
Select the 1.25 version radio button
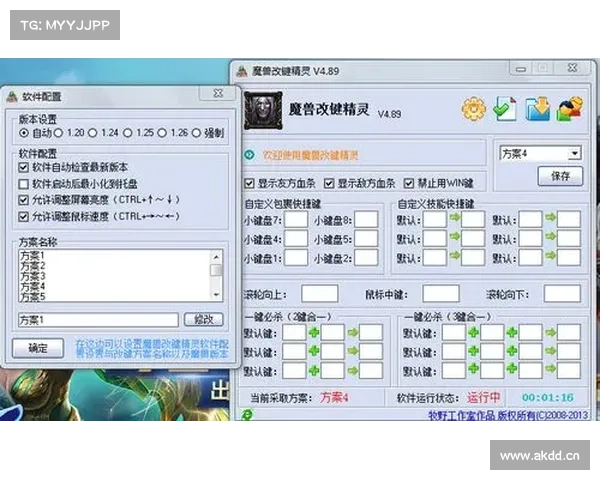tap(127, 133)
